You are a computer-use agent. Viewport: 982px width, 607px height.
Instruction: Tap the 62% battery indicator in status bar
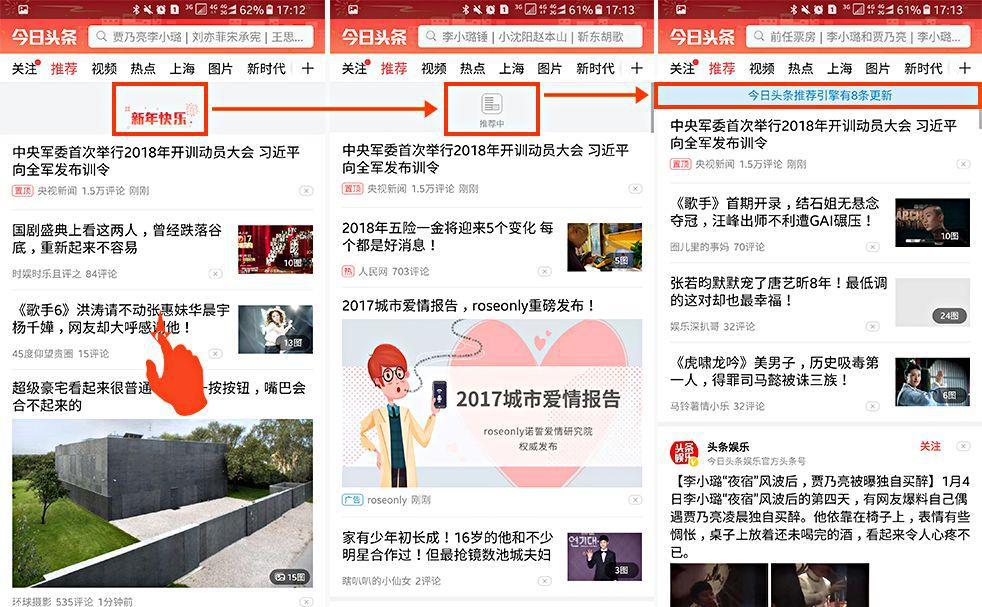[x=259, y=10]
